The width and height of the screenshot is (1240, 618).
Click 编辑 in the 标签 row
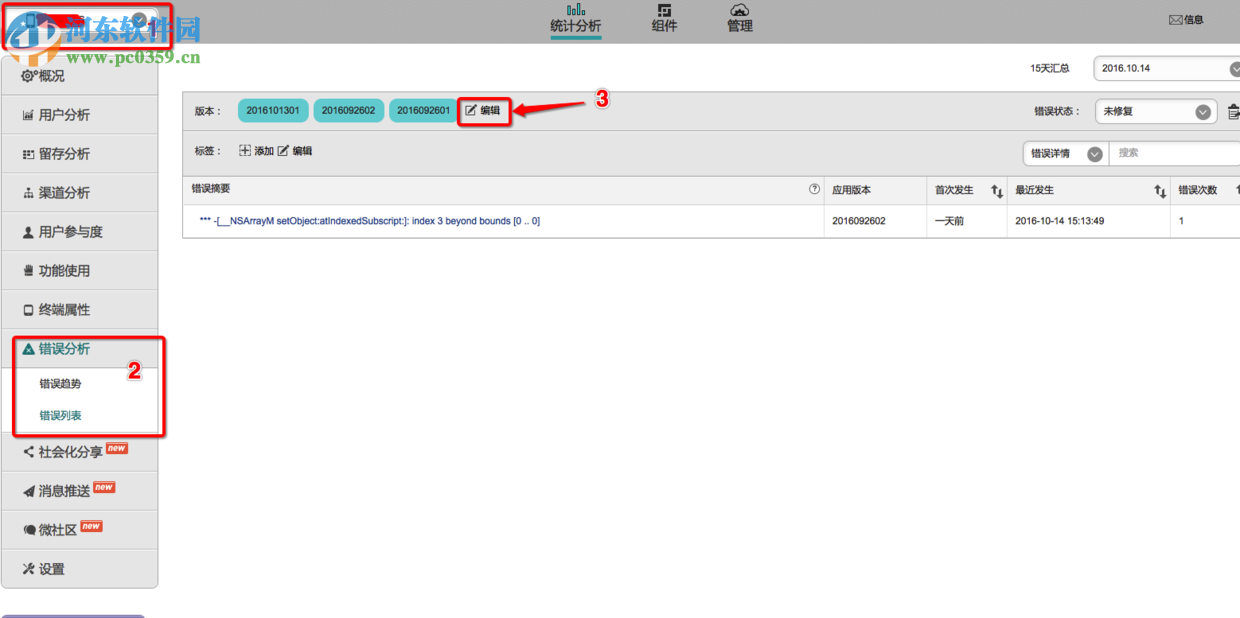tap(295, 151)
